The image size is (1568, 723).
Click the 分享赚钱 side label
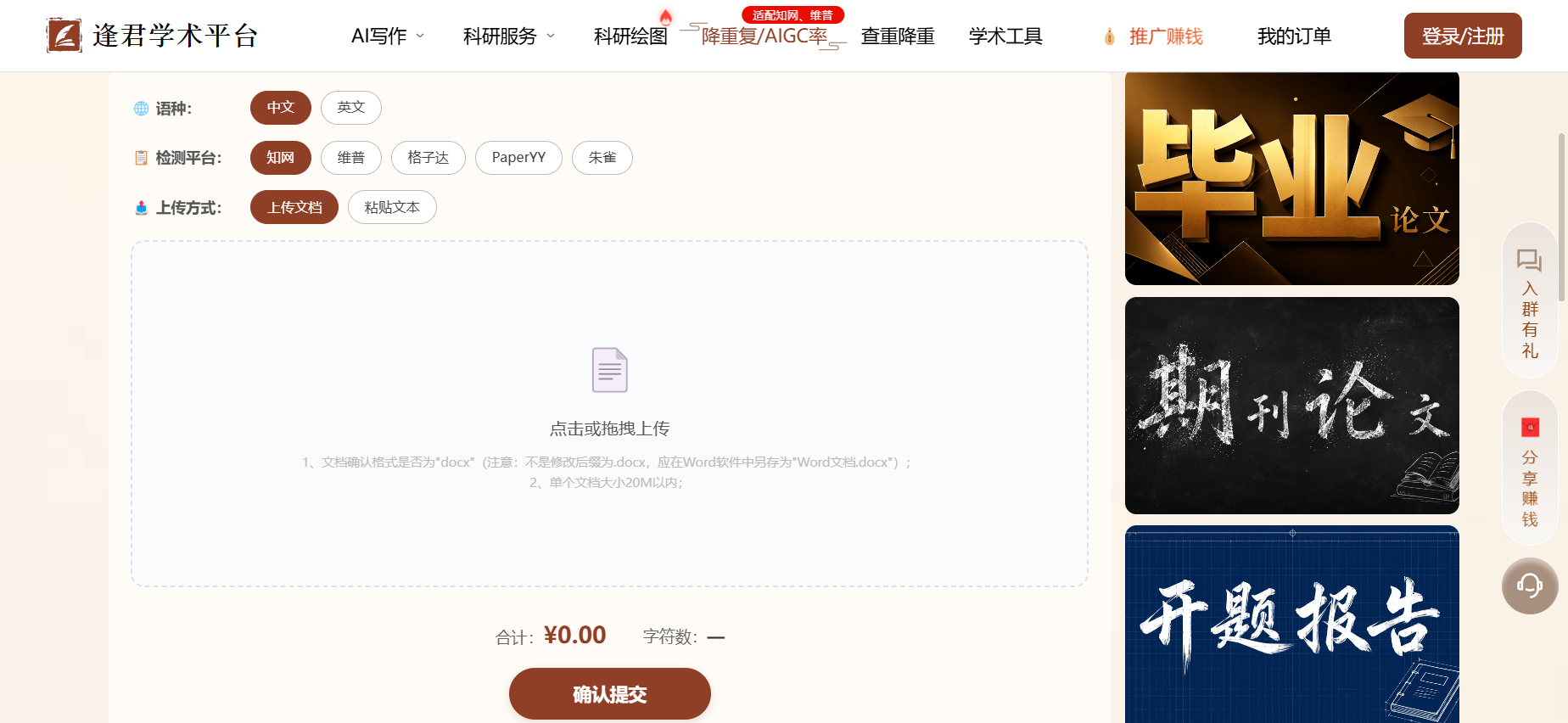click(x=1530, y=488)
